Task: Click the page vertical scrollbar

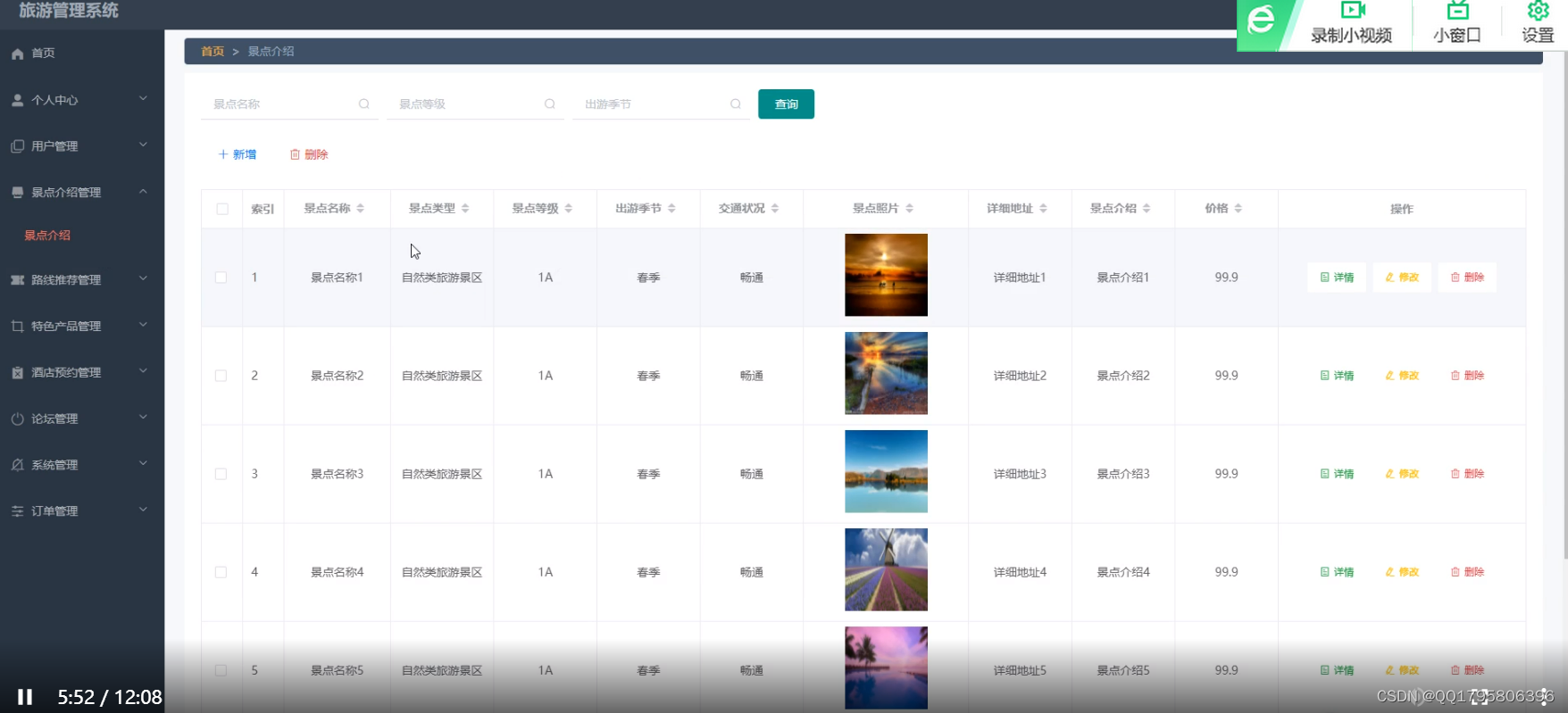Action: pos(1564,303)
